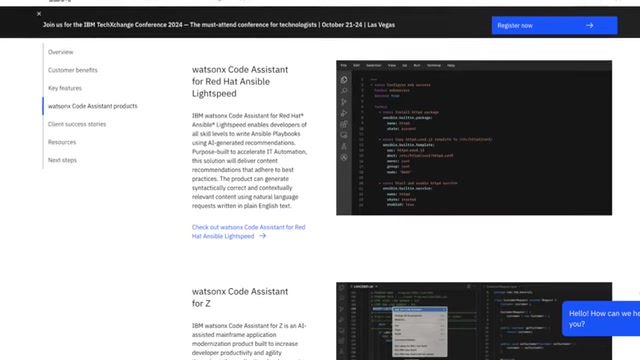Image resolution: width=640 pixels, height=360 pixels.
Task: Click the Explorer icon in the editor screenshot
Action: point(344,80)
